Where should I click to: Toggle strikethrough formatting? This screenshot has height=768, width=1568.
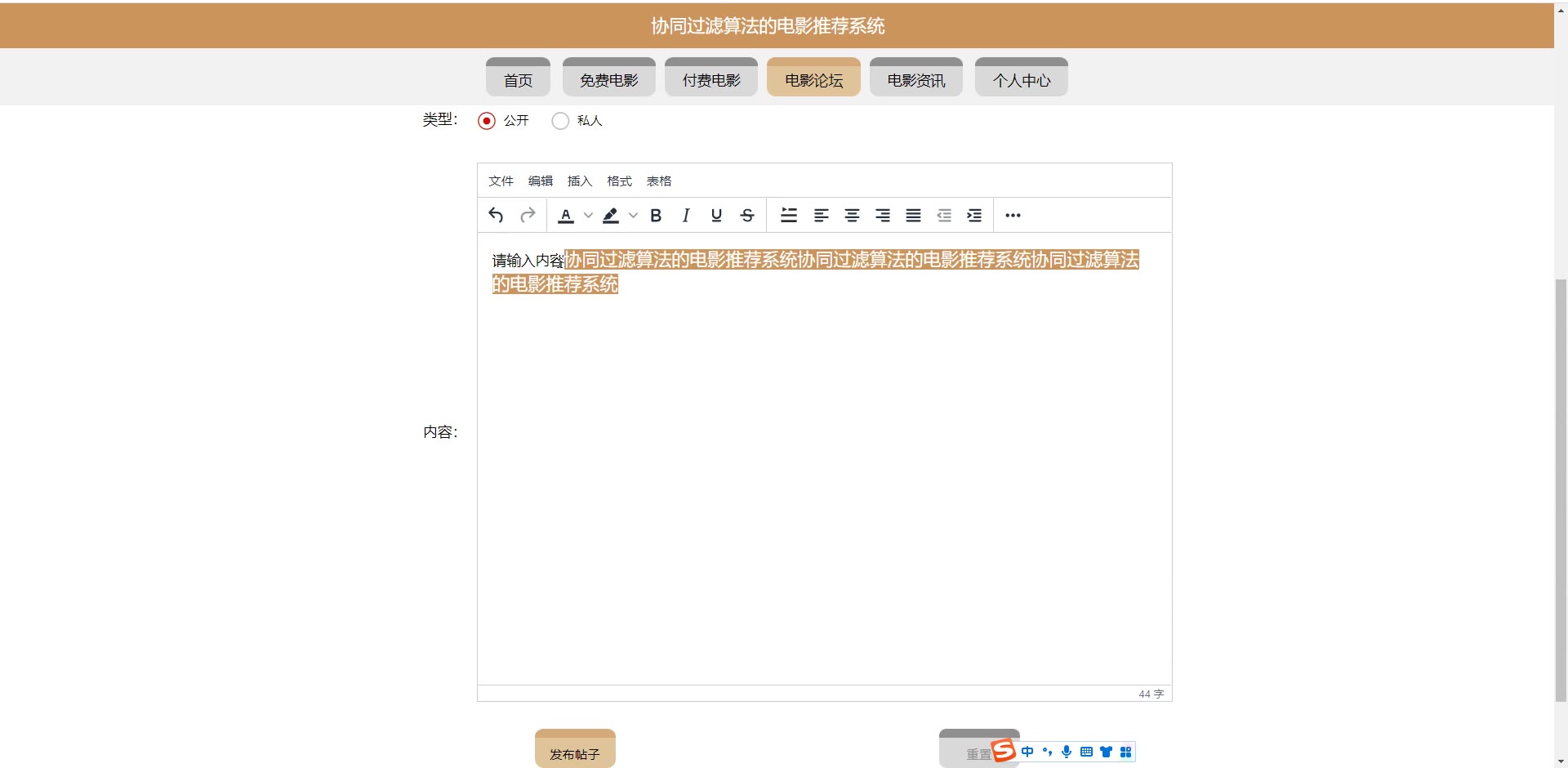click(747, 215)
